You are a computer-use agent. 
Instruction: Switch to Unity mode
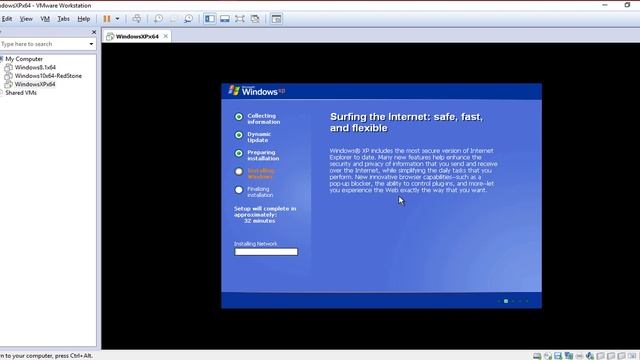point(255,19)
